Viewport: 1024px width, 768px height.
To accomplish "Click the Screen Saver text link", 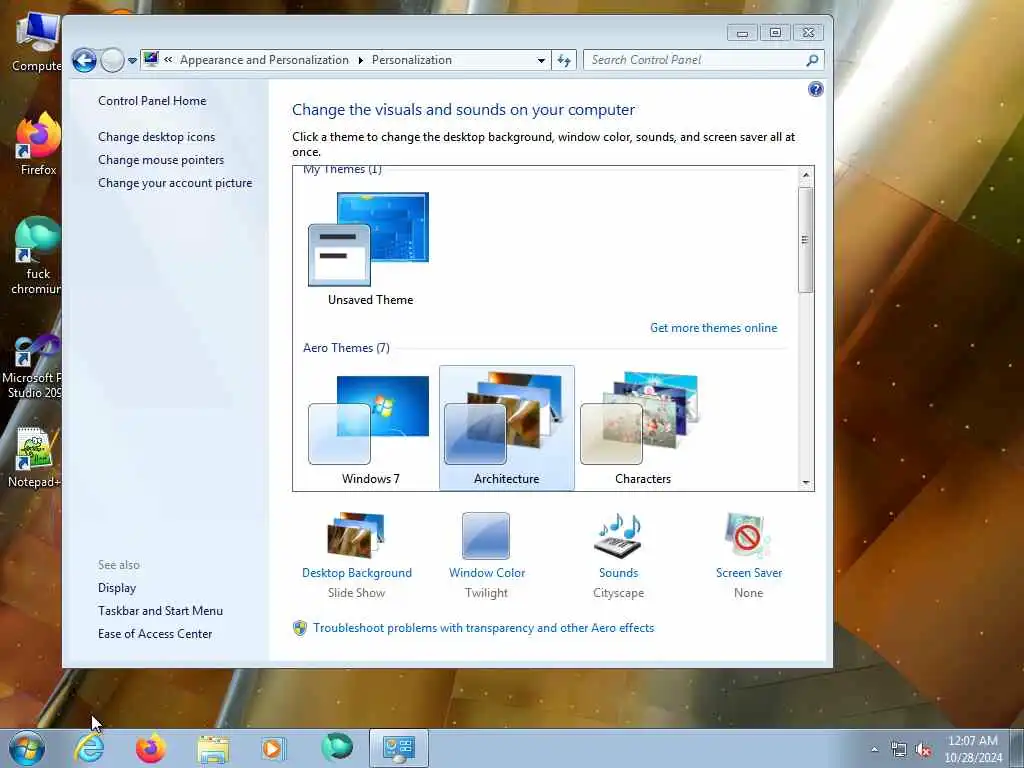I will coord(748,573).
